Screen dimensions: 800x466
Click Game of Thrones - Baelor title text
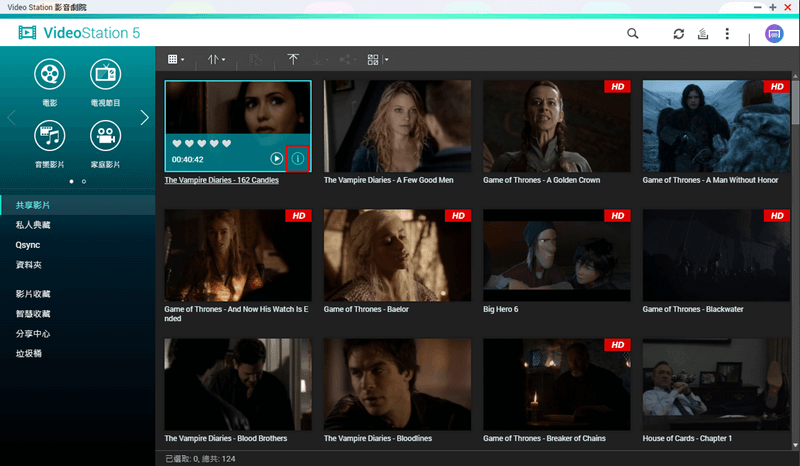click(x=366, y=309)
